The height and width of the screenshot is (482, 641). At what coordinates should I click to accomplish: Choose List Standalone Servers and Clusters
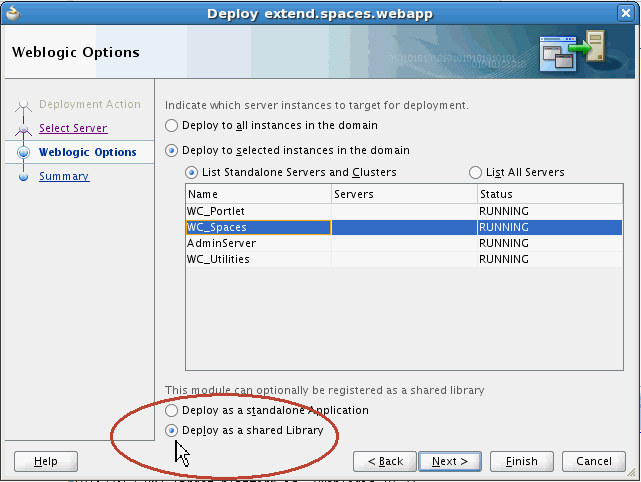(x=191, y=173)
